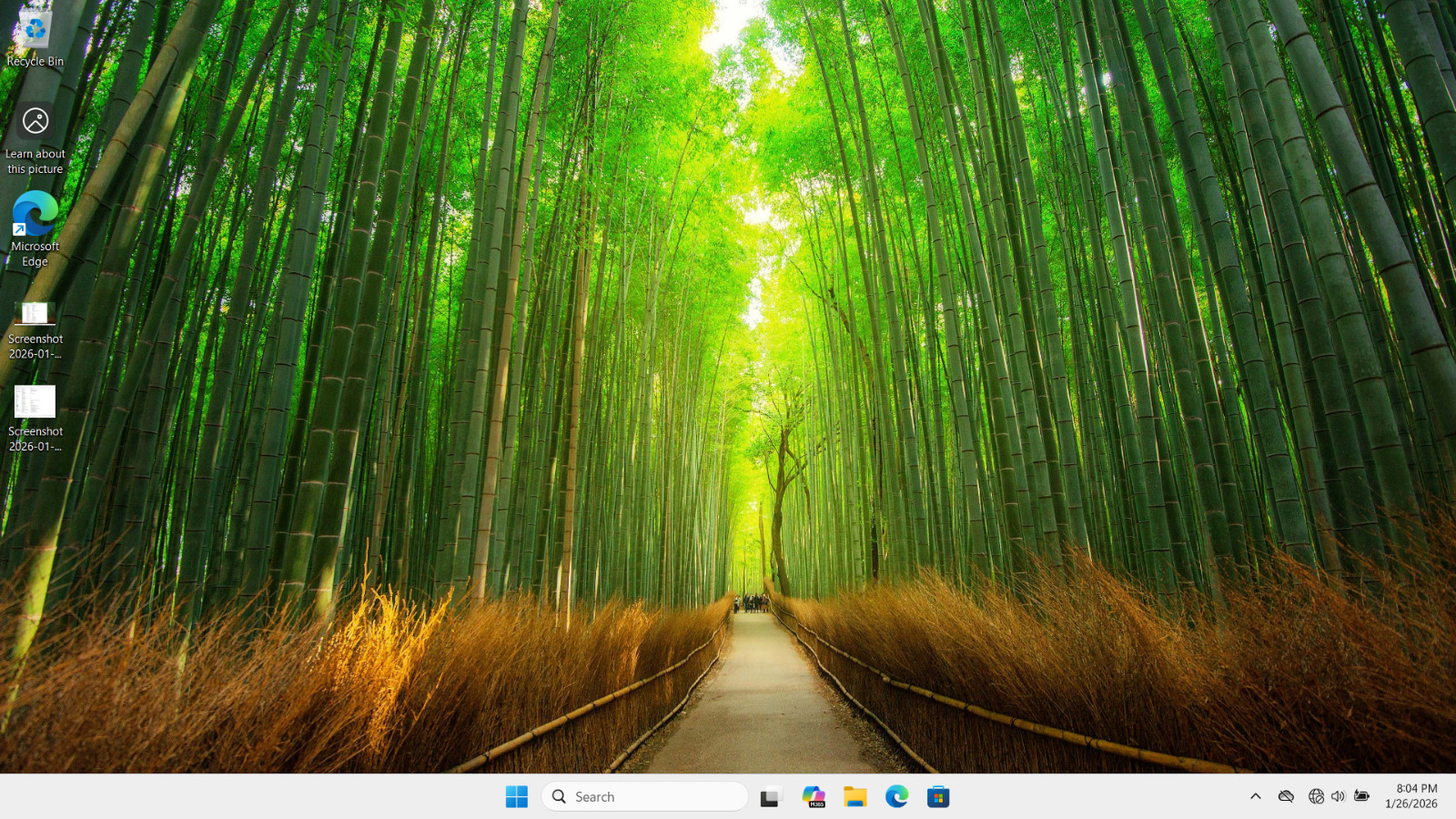1456x819 pixels.
Task: Launch Microsoft Edge from the taskbar
Action: [896, 796]
